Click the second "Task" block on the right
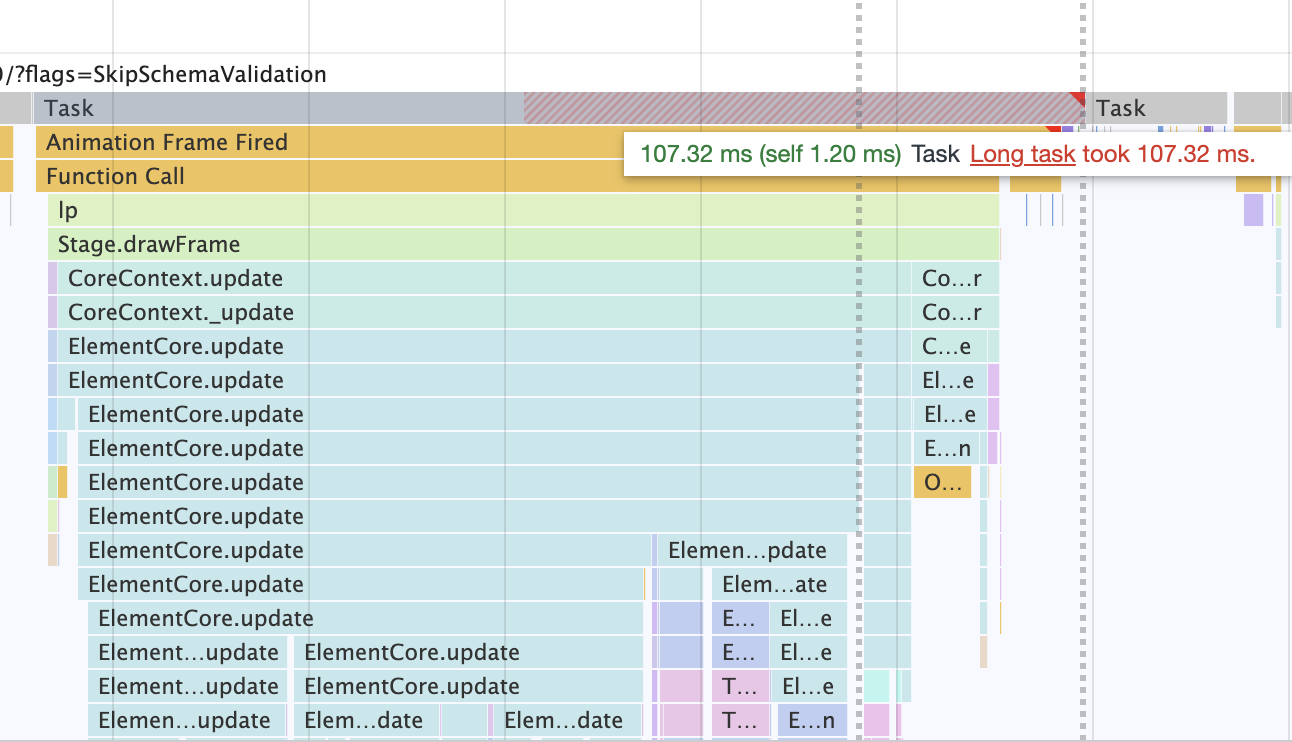 coord(1150,107)
